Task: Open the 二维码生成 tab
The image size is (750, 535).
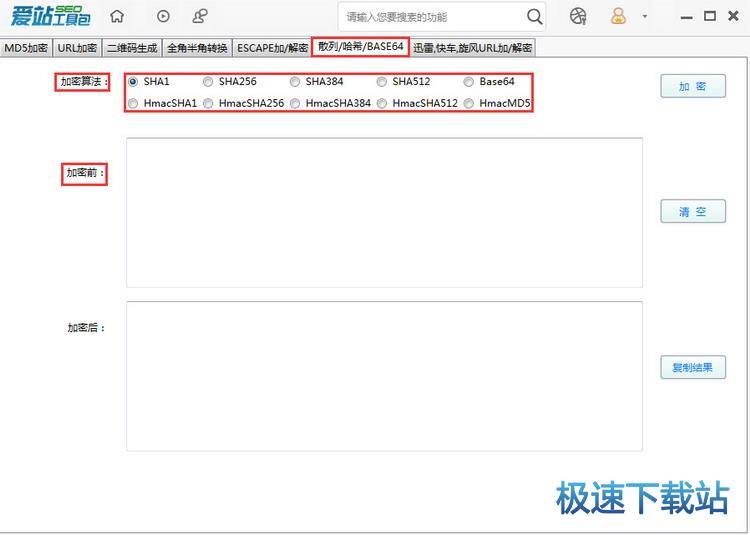Action: click(132, 48)
